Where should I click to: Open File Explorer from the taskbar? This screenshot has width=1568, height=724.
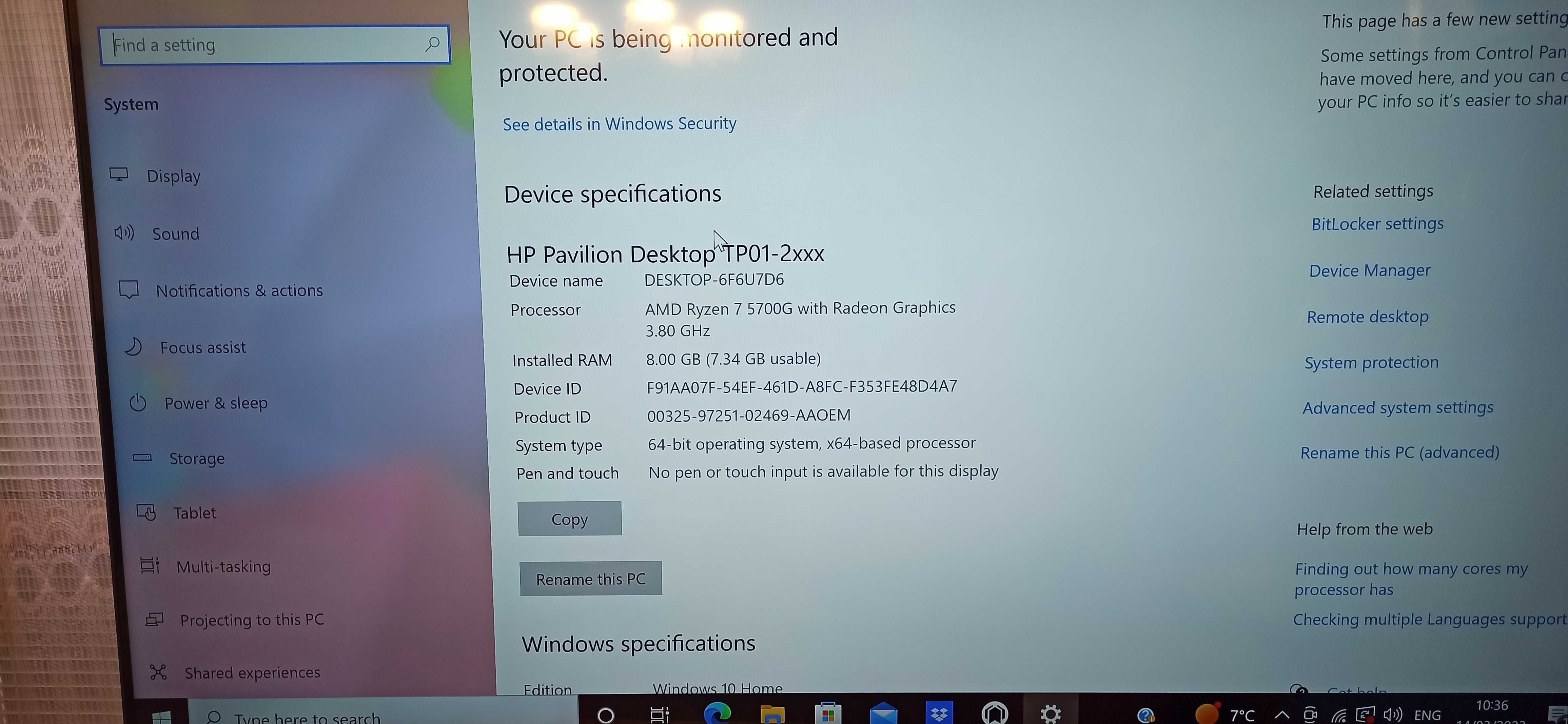click(x=772, y=714)
